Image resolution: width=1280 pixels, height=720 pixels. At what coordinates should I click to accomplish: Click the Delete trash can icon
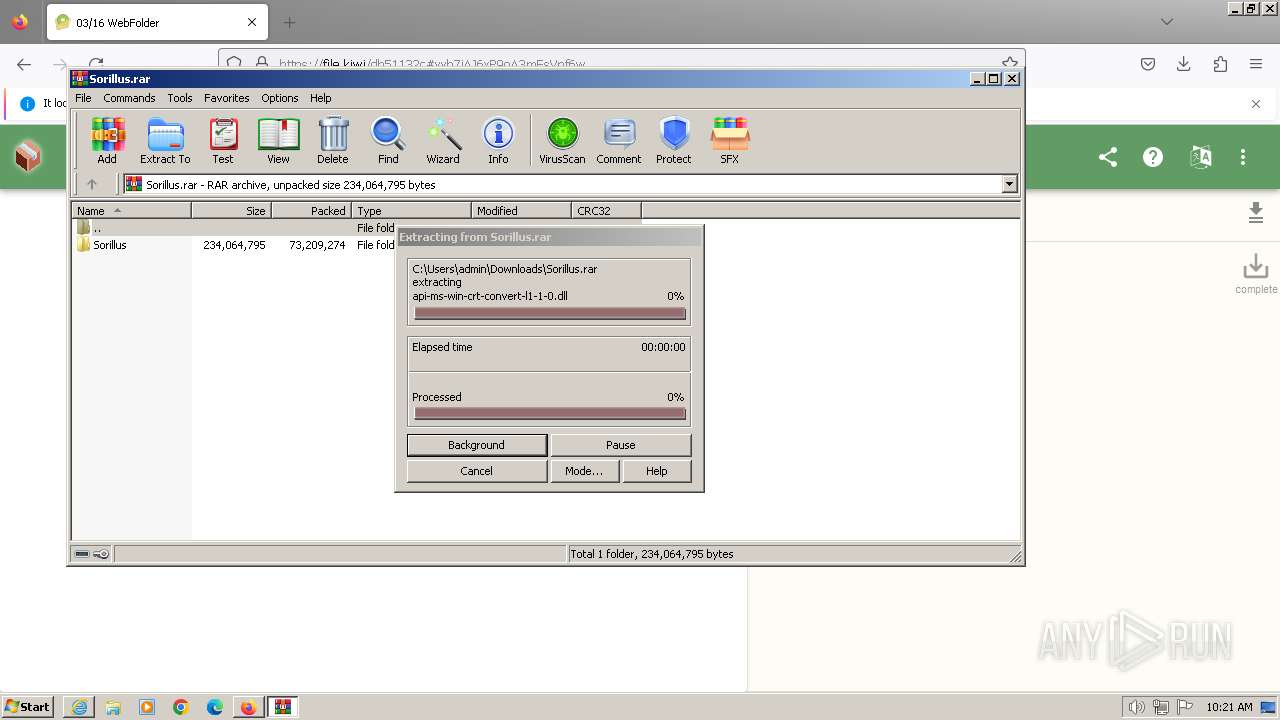click(x=333, y=140)
